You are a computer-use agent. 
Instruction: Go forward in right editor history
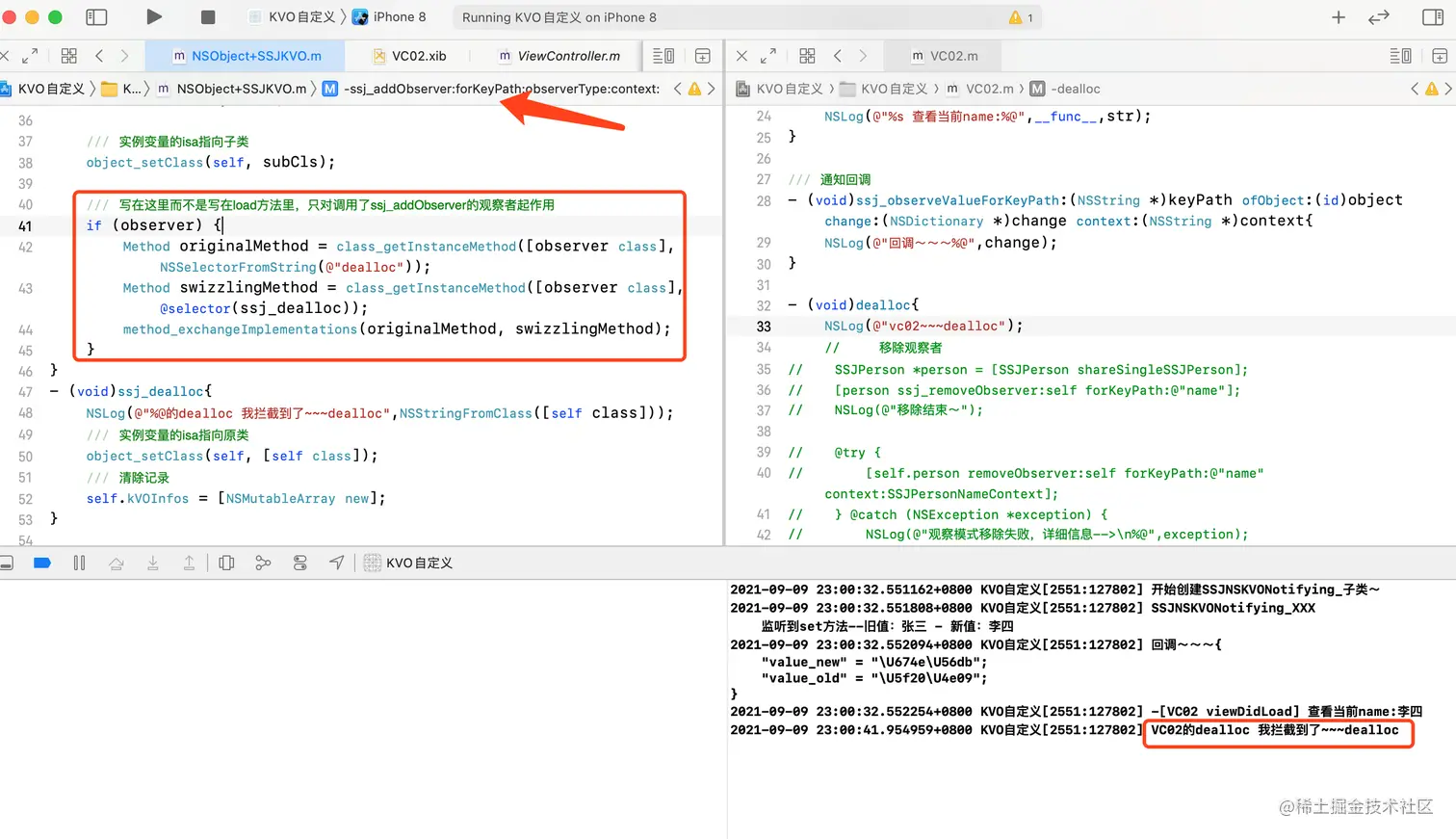pyautogui.click(x=863, y=56)
